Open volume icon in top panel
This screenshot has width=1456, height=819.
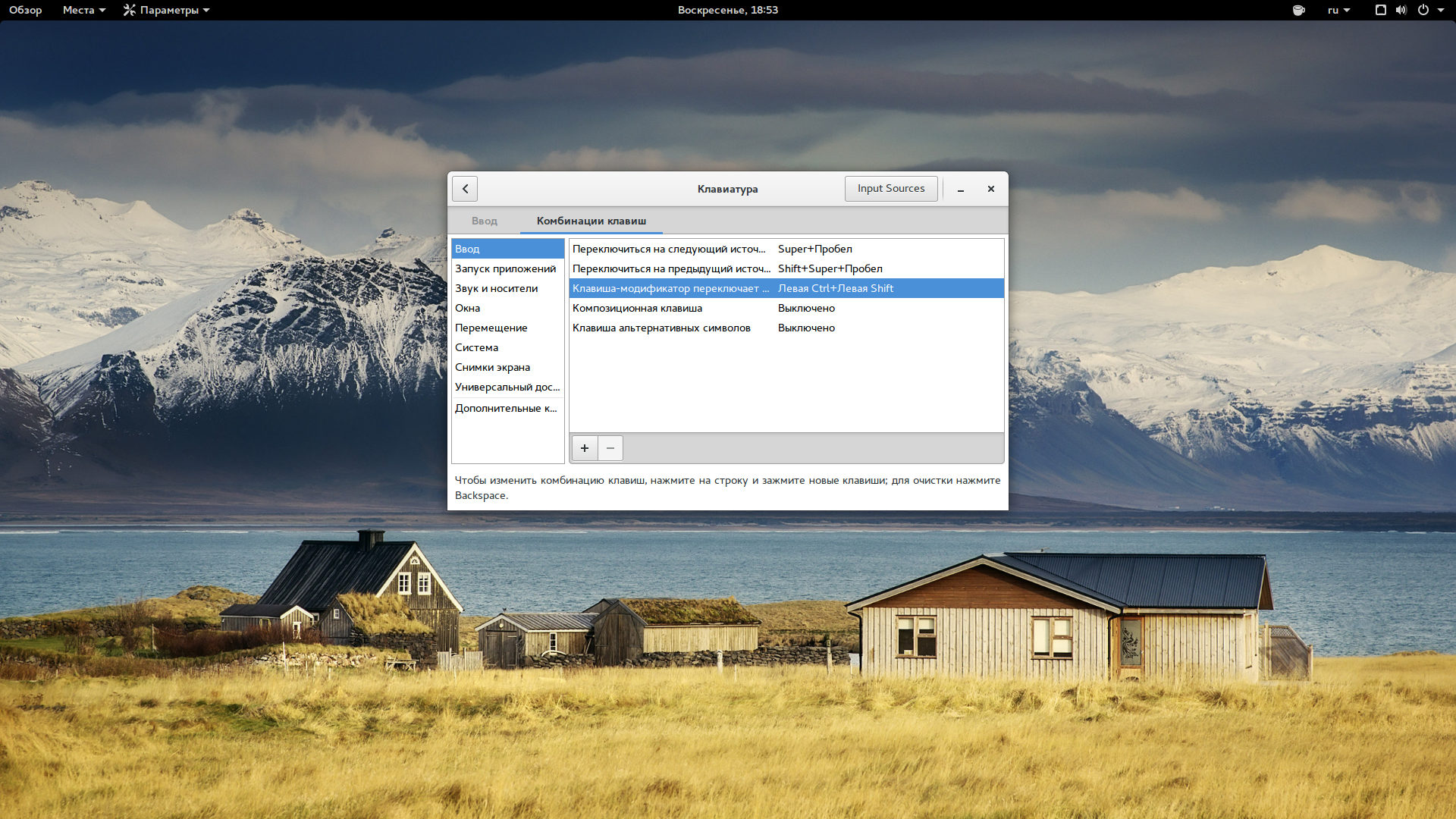coord(1401,10)
